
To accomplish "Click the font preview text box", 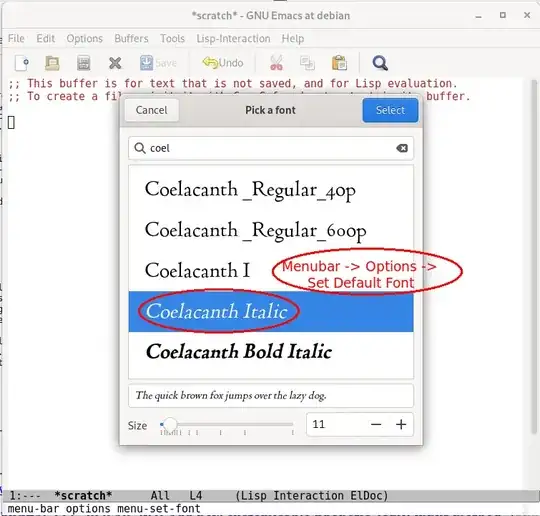I will (x=271, y=395).
